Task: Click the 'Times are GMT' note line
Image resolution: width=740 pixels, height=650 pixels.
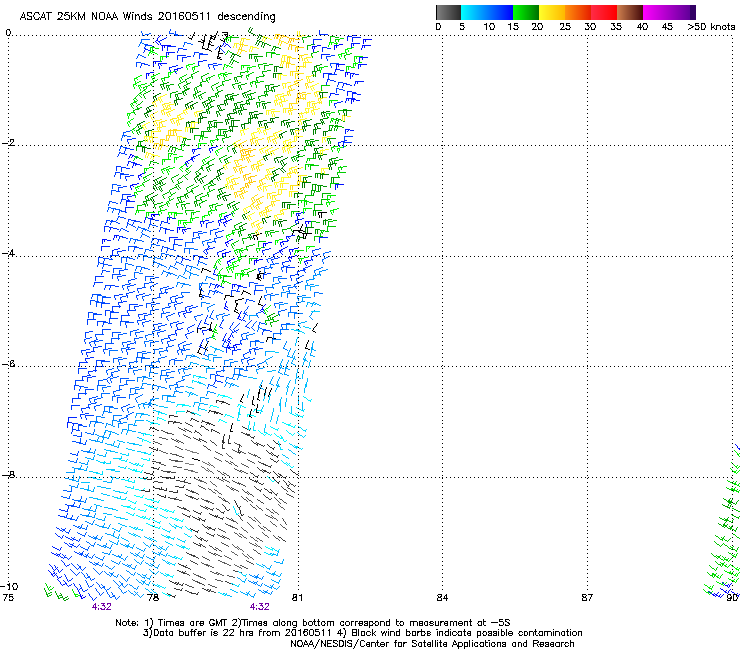Action: tap(313, 623)
